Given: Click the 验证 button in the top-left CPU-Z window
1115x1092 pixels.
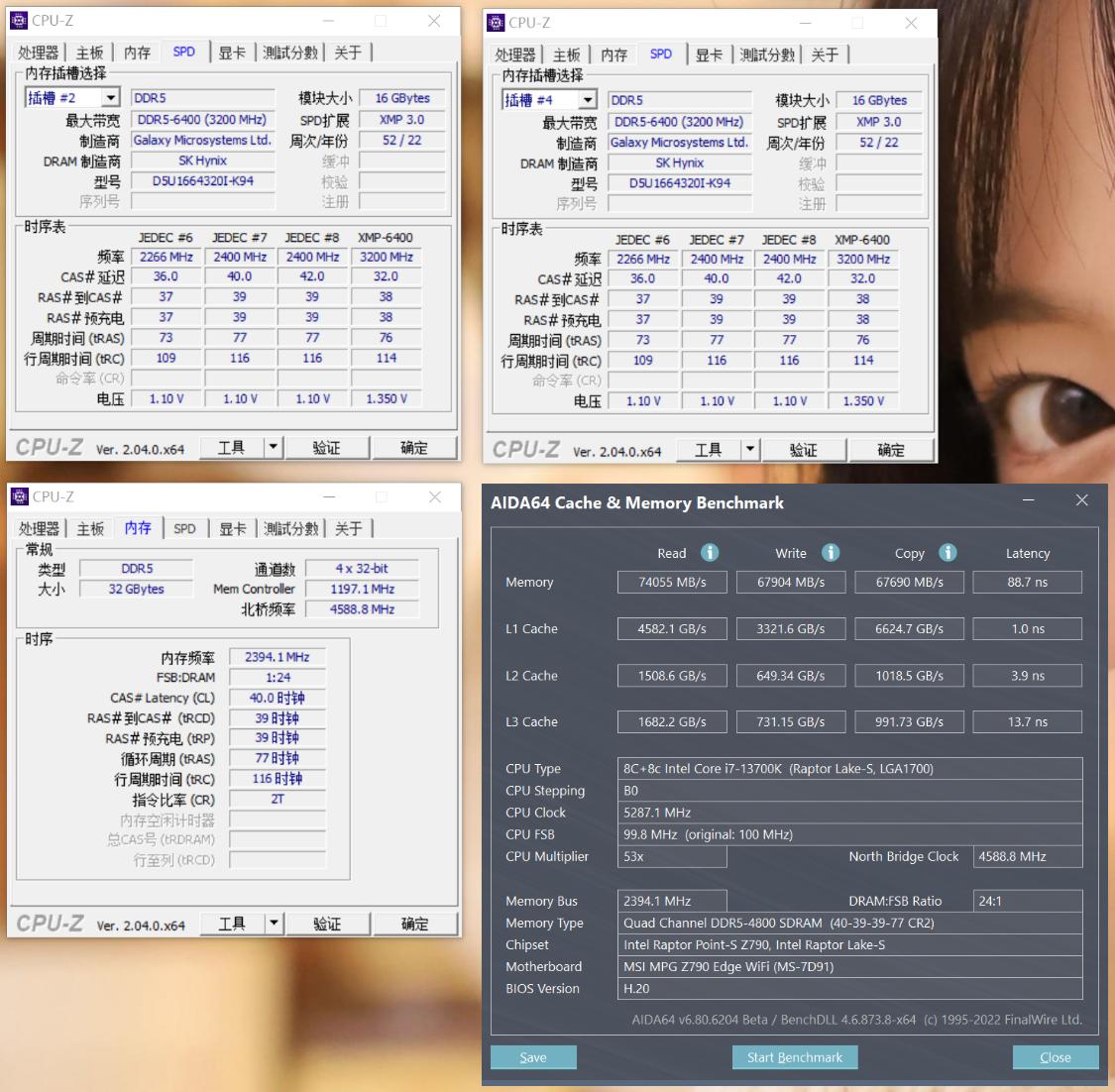Looking at the screenshot, I should [x=327, y=446].
